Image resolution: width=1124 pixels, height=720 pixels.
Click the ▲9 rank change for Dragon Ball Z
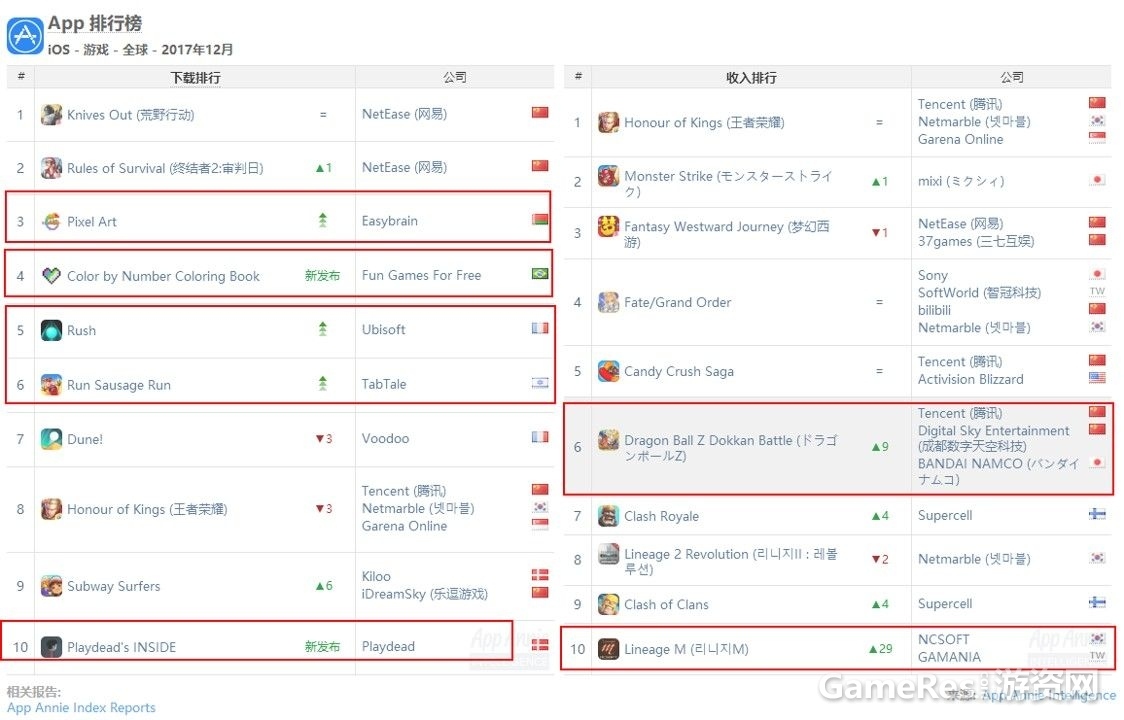coord(880,447)
